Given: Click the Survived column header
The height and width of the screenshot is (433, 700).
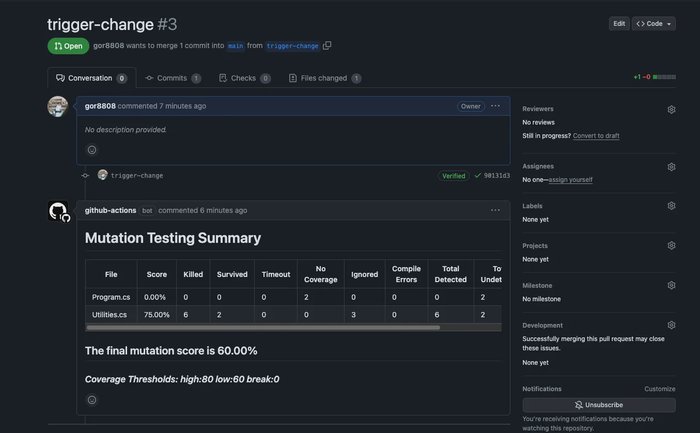Looking at the screenshot, I should point(232,274).
